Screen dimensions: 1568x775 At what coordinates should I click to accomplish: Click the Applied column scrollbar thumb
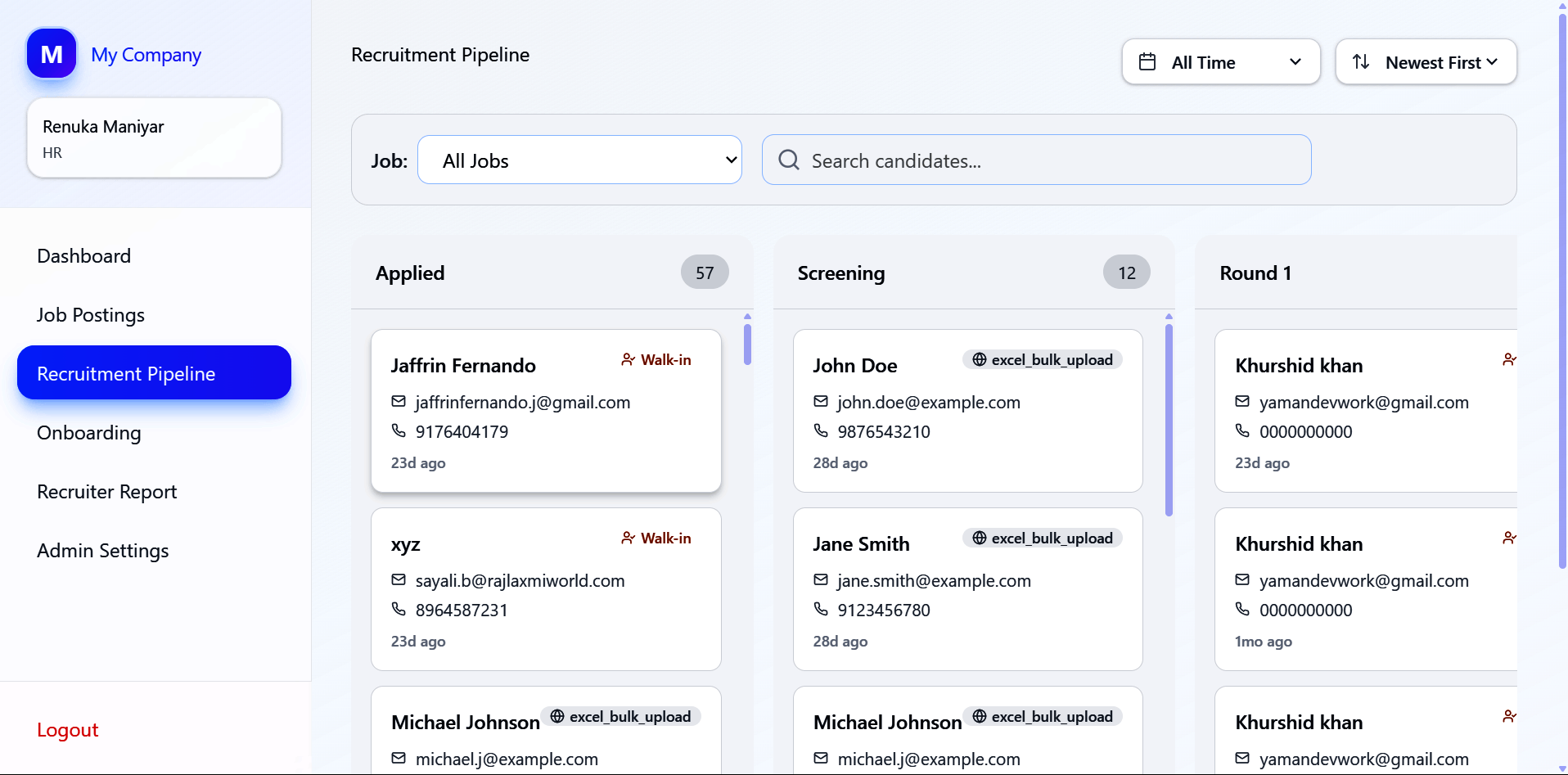coord(747,345)
